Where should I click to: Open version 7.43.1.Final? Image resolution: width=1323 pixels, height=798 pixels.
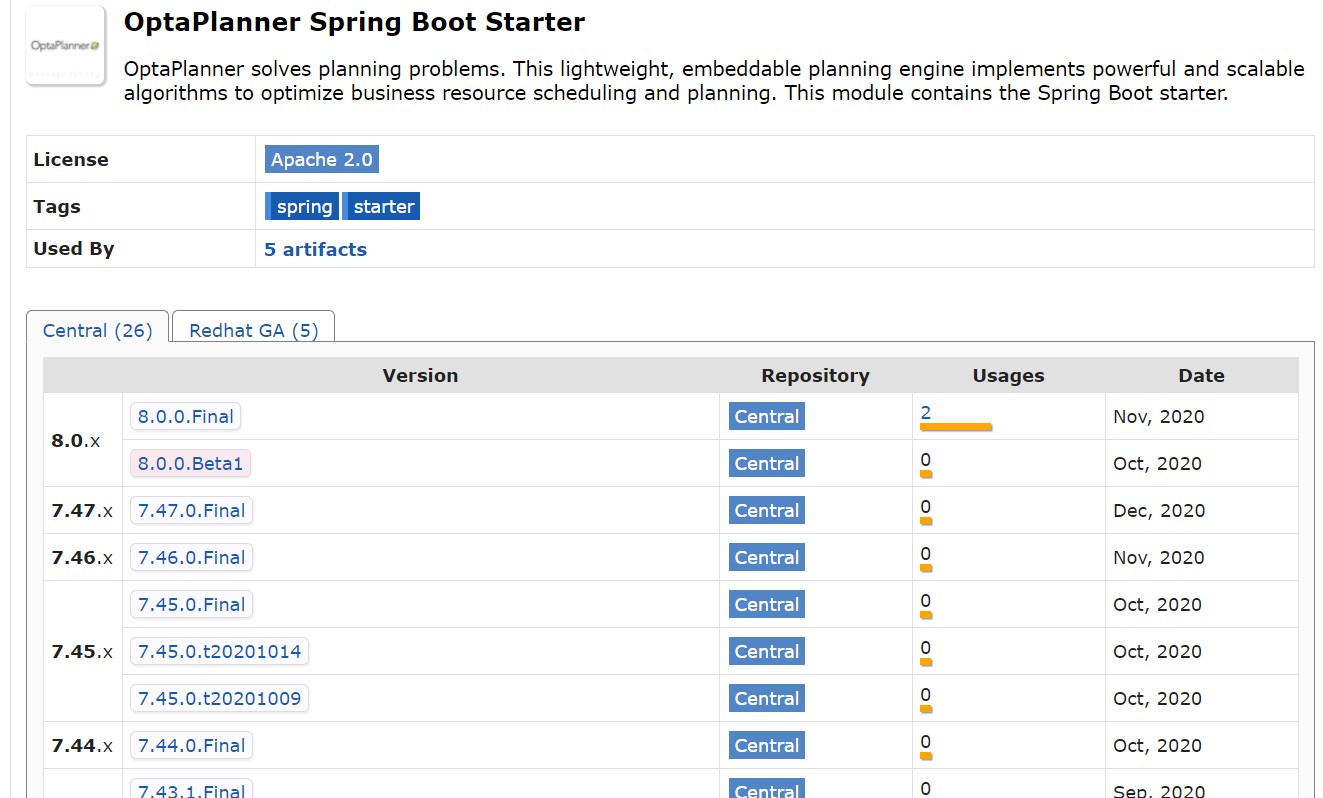point(191,789)
